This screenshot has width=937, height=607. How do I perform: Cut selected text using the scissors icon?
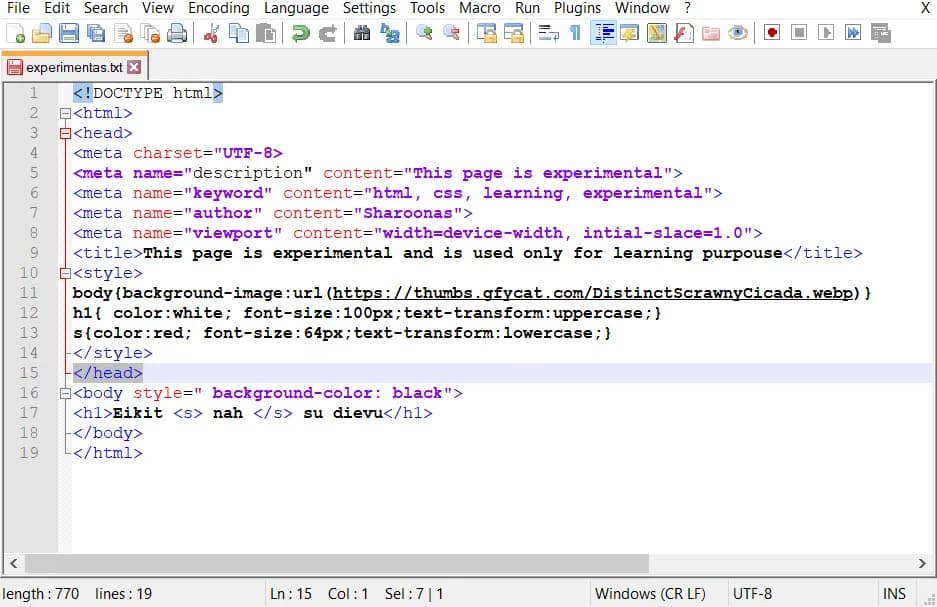pos(213,32)
